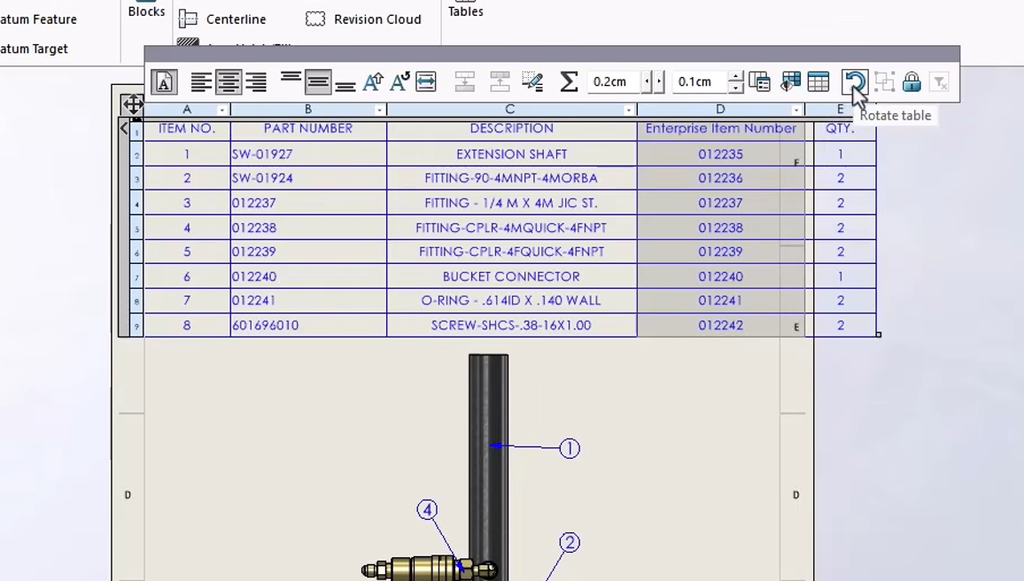
Task: Click the Enterprise Item Number header cell
Action: (721, 129)
